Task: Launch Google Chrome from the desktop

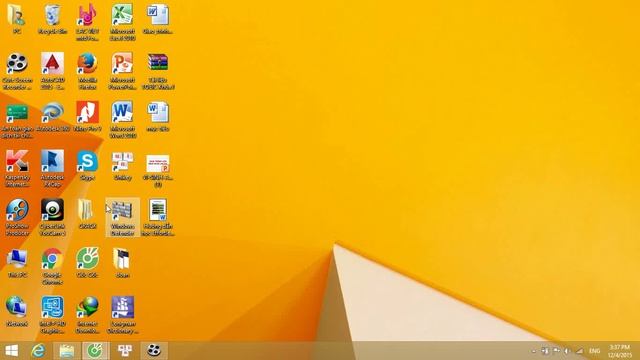Action: click(x=52, y=266)
